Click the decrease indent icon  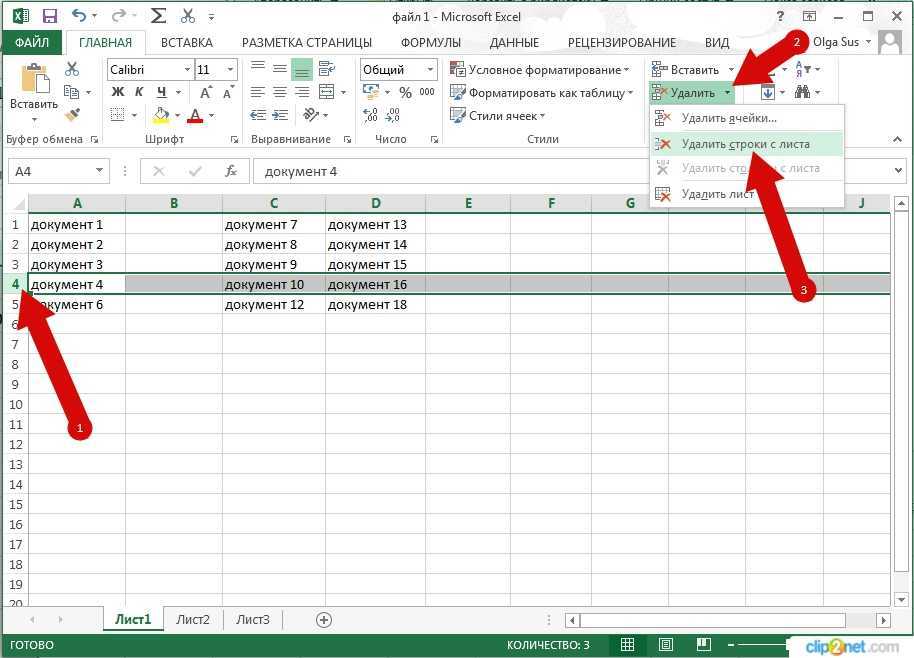click(x=258, y=115)
